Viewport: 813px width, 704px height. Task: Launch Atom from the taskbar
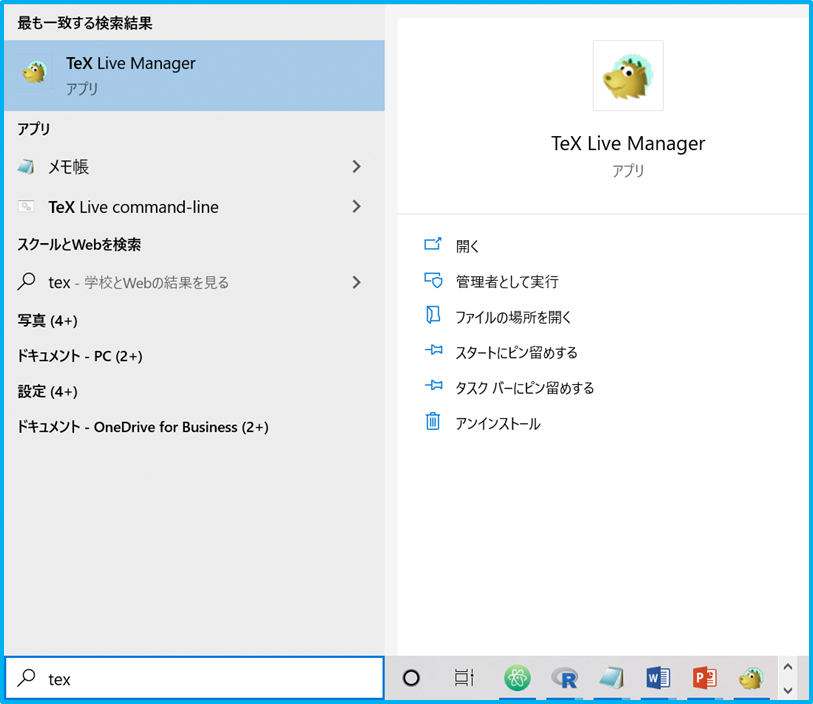point(517,677)
